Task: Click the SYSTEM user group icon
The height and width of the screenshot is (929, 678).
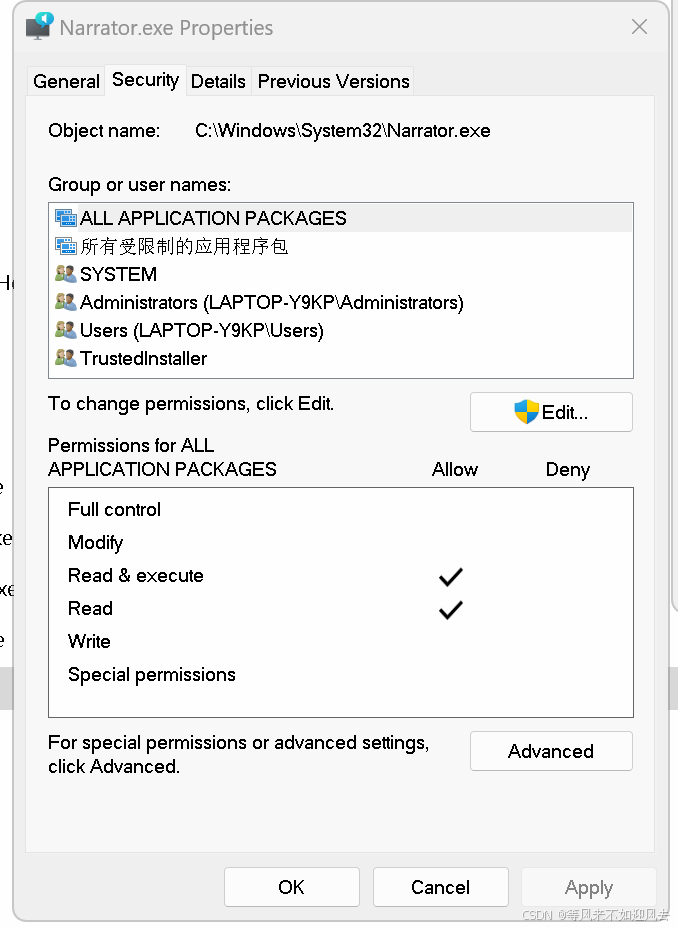Action: [66, 273]
